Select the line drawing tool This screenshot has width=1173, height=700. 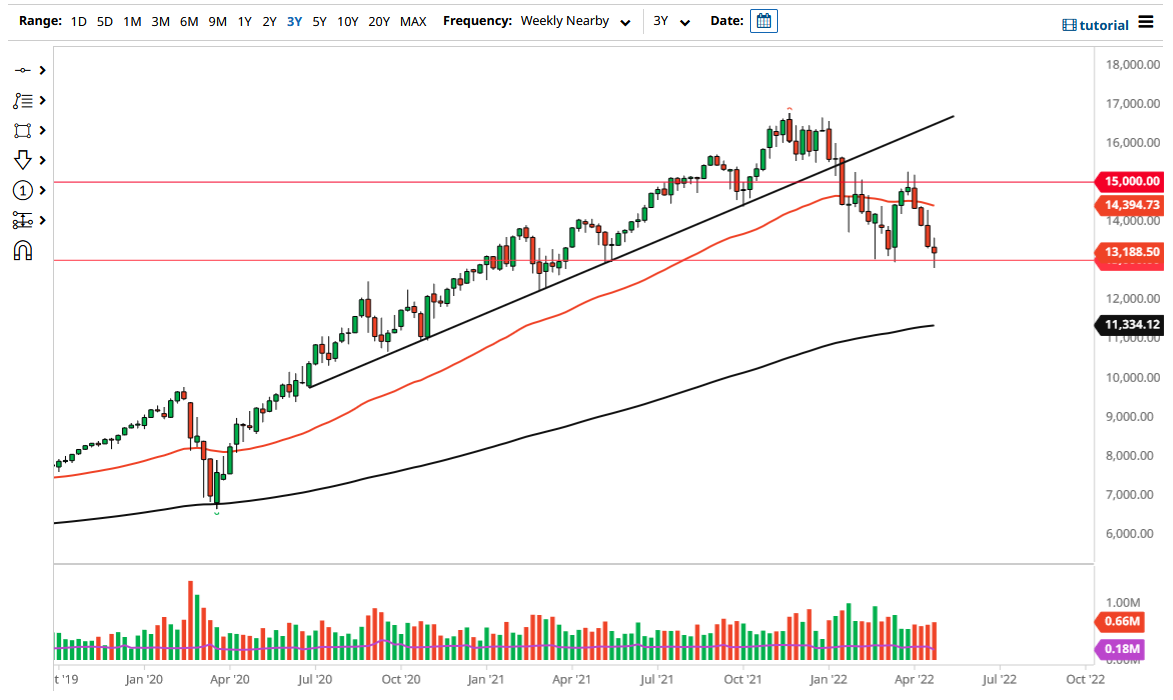23,71
